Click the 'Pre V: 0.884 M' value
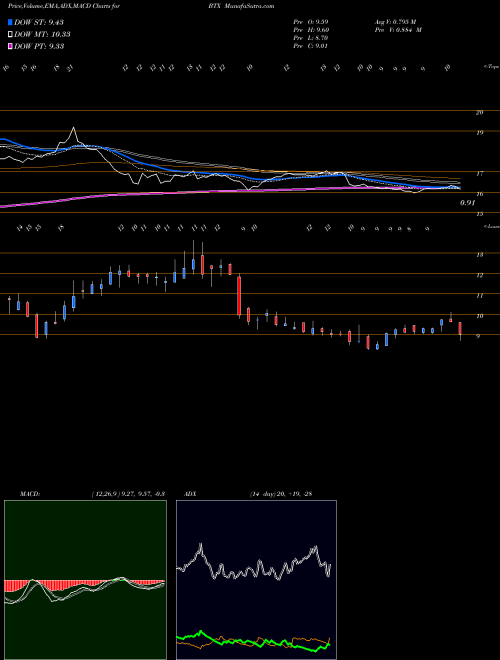The height and width of the screenshot is (660, 500). click(398, 30)
